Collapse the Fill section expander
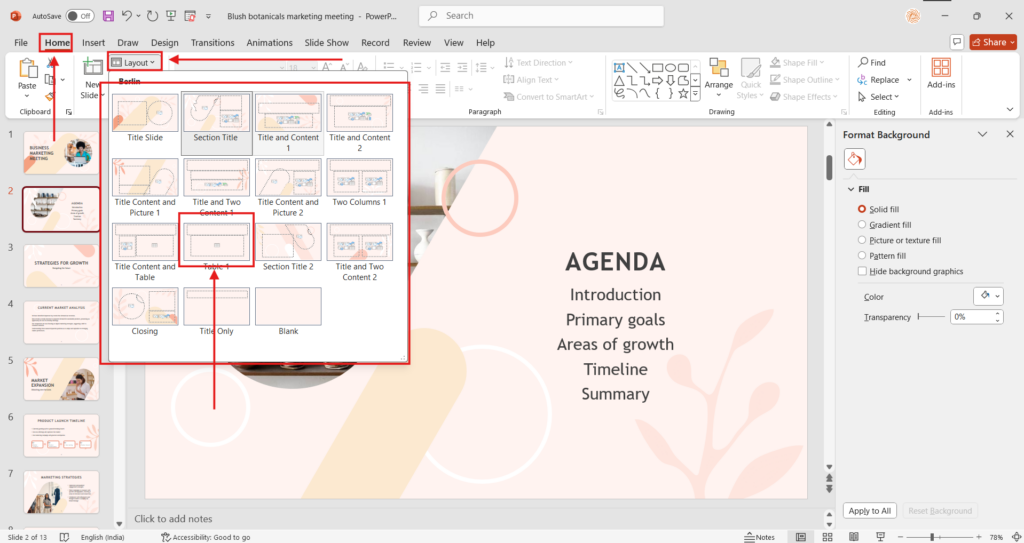 (x=851, y=189)
